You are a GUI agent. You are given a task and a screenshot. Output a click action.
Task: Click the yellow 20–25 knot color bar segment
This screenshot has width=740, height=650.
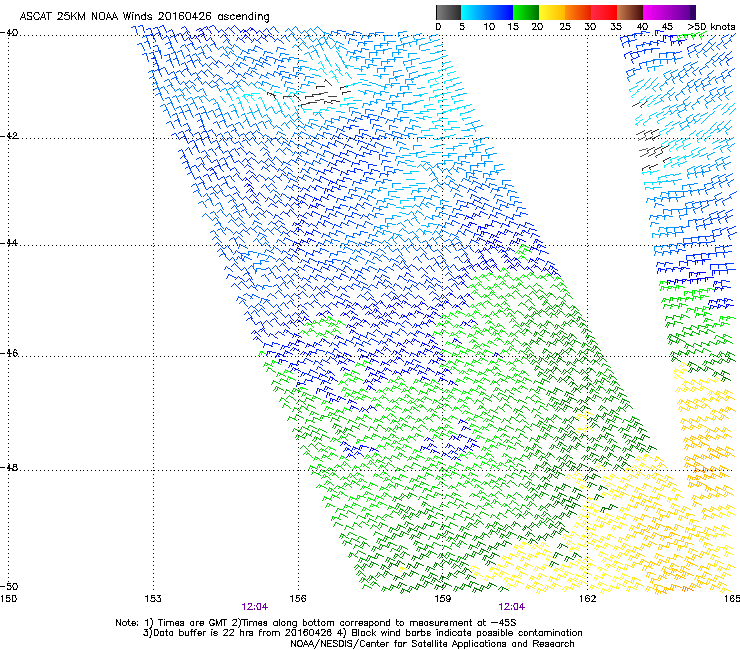(552, 12)
